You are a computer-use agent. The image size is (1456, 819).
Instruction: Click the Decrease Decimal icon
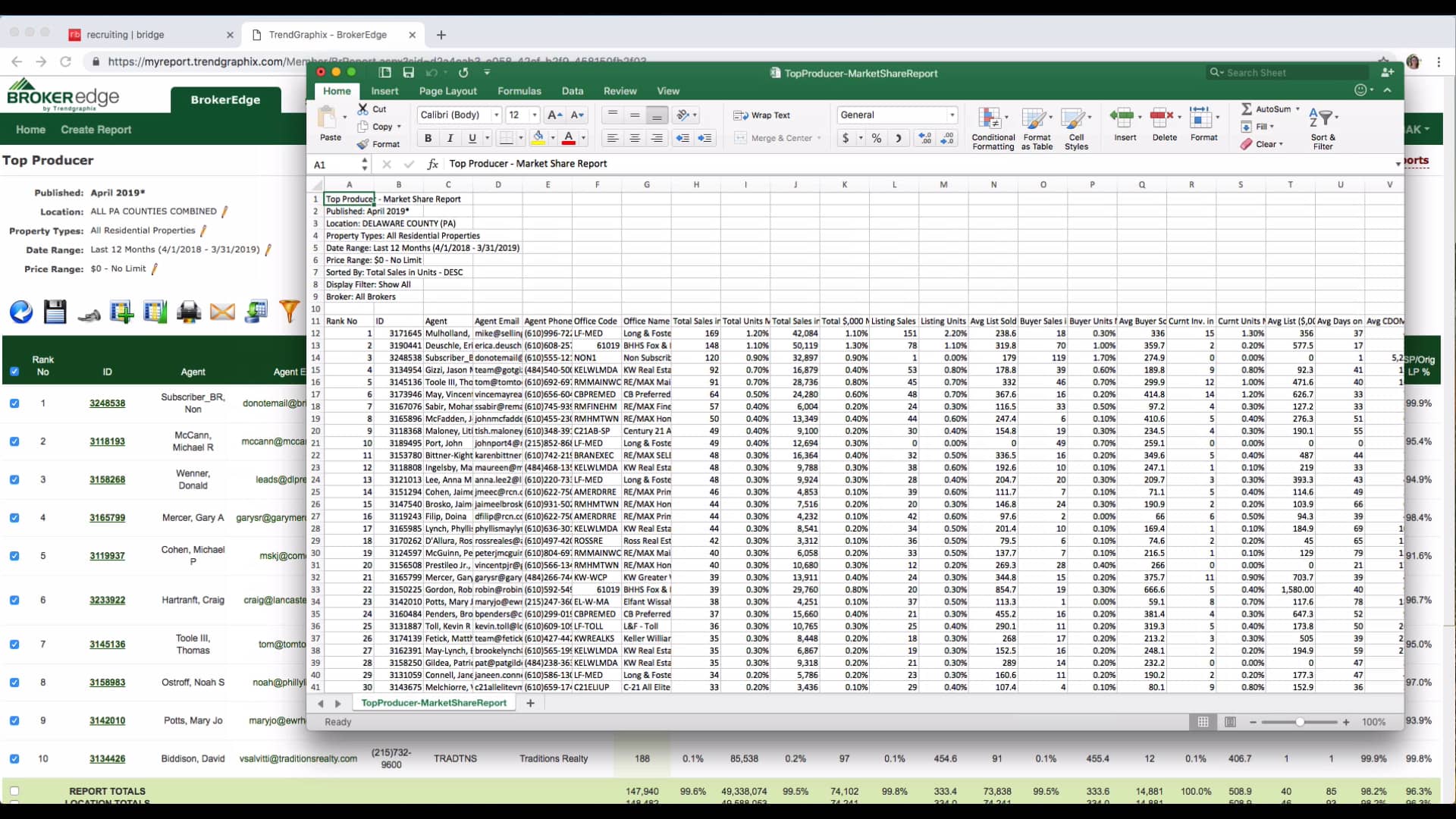point(947,138)
